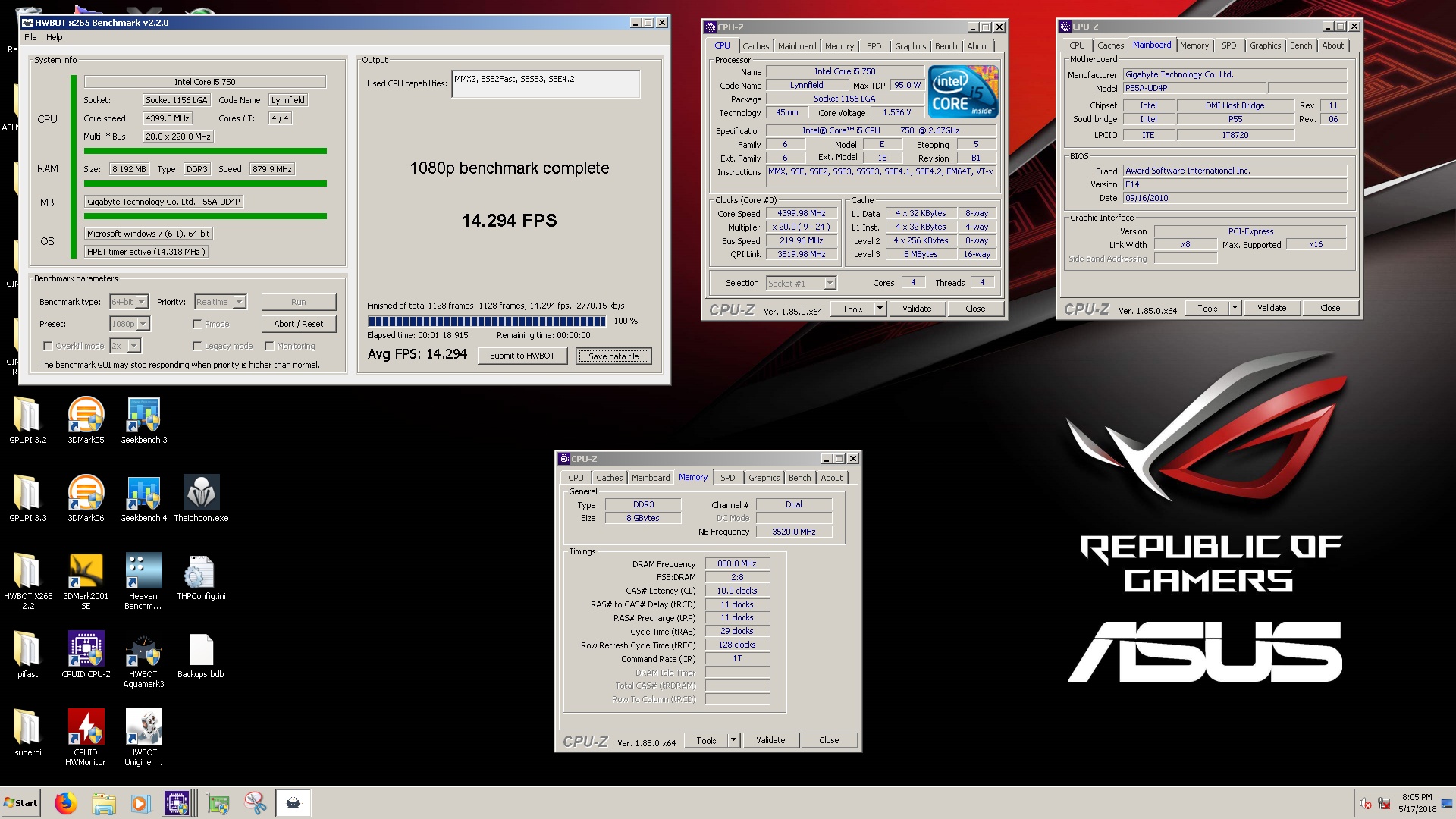Open Windows Media Player taskbar icon
This screenshot has height=819, width=1456.
pyautogui.click(x=141, y=803)
